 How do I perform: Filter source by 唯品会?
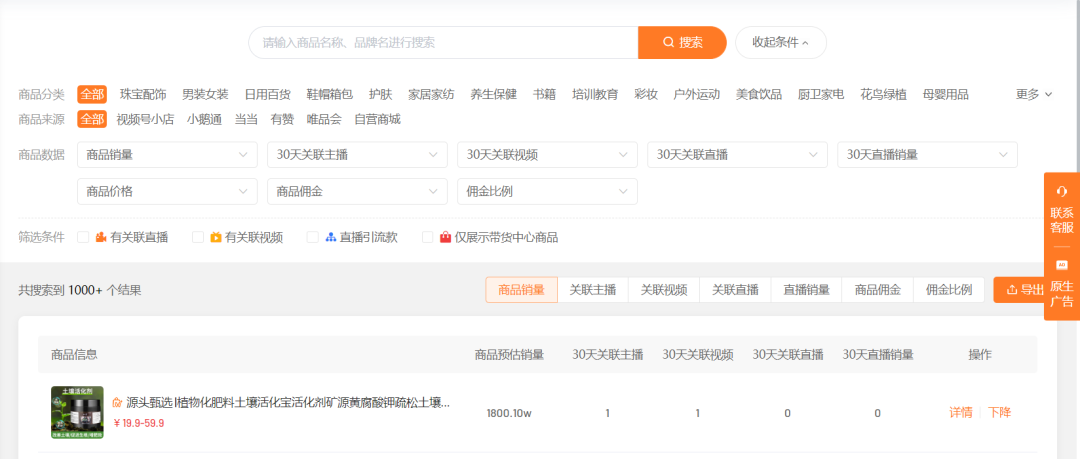324,119
